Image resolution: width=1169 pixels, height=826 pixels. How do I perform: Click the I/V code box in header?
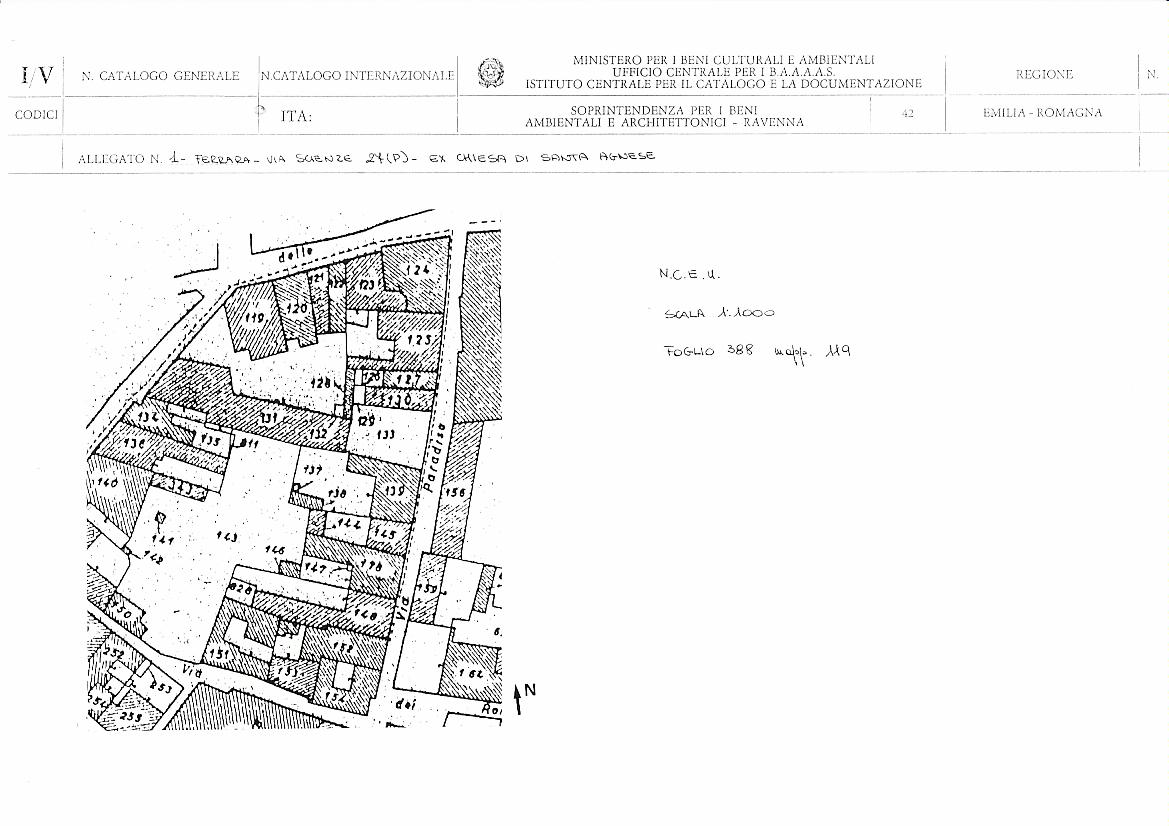point(36,76)
